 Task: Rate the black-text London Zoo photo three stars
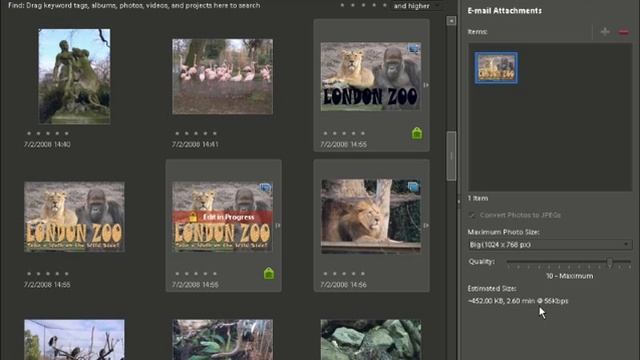(x=344, y=133)
